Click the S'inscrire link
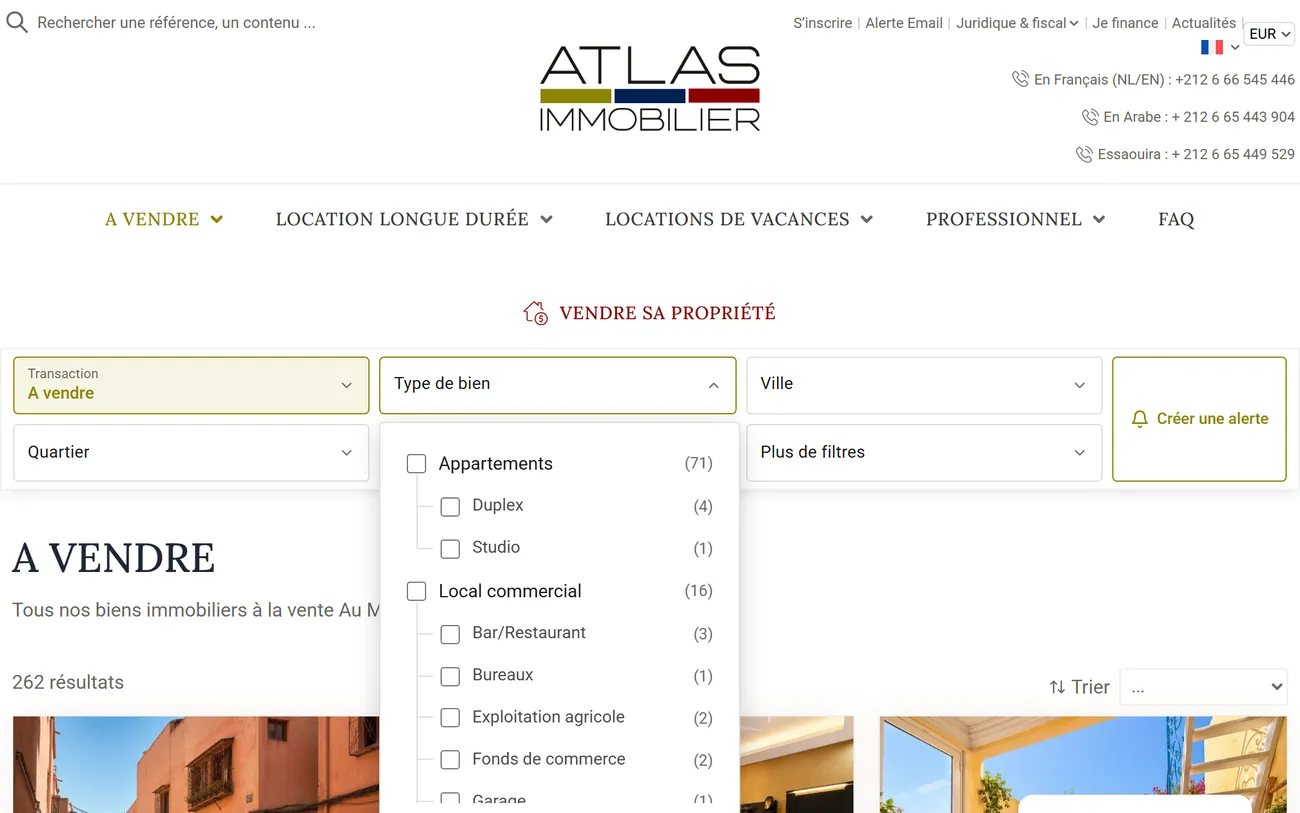The image size is (1300, 813). click(823, 23)
